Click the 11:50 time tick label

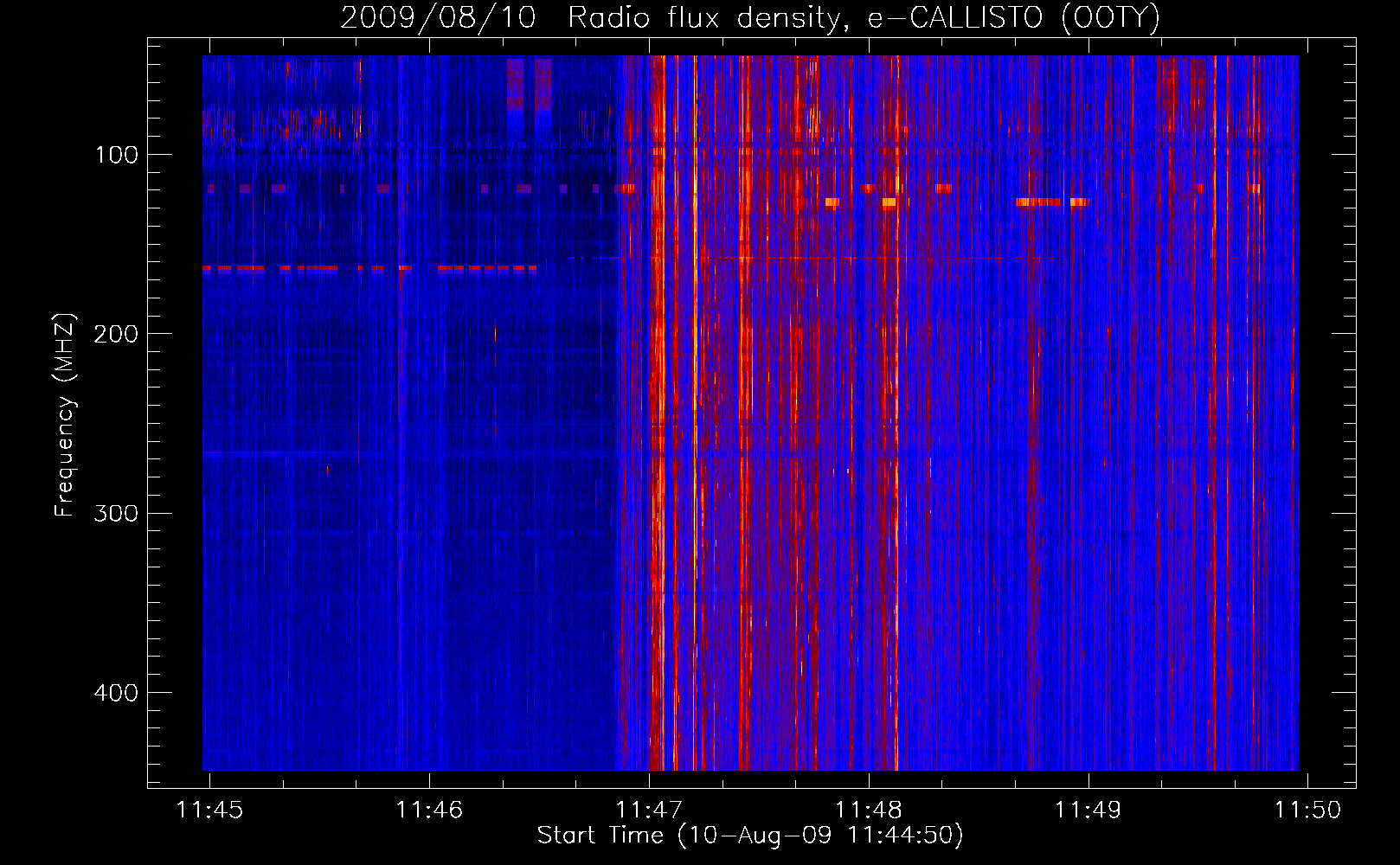(1307, 810)
